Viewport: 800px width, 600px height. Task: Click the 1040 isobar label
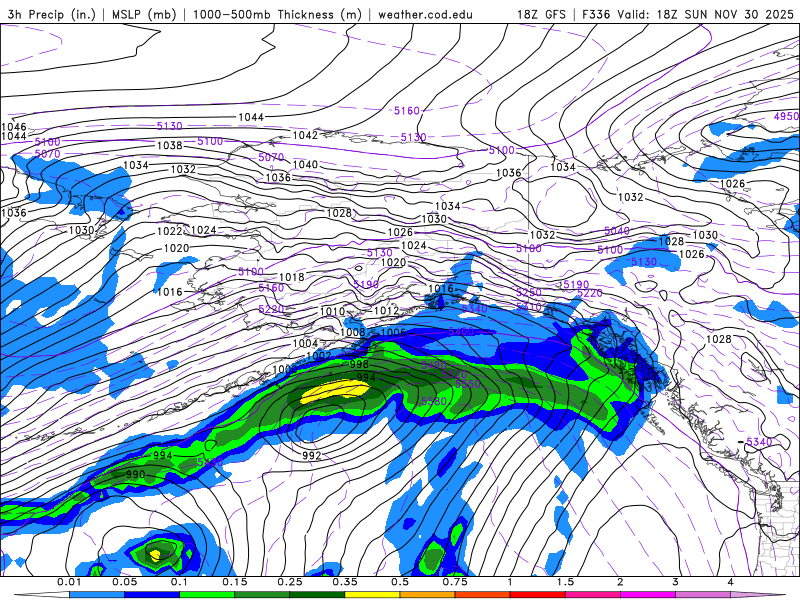coord(305,164)
